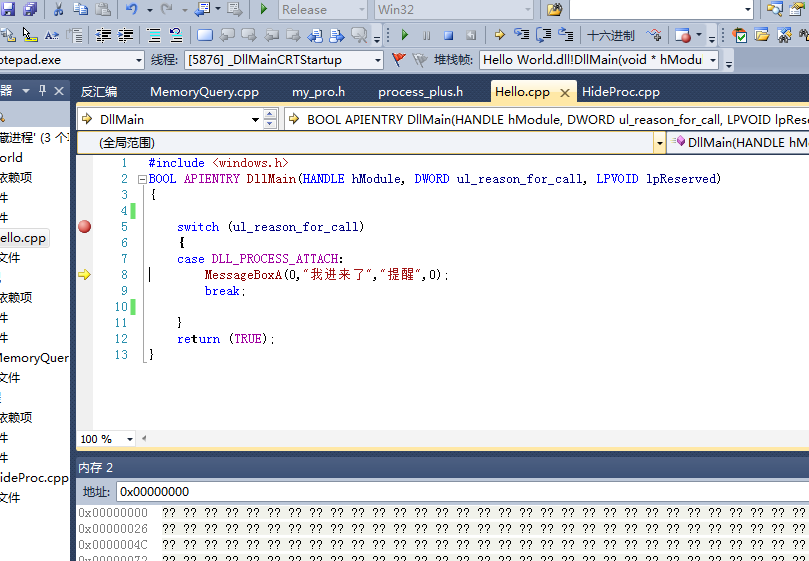Open the breakpoints window dropdown arrow

[x=699, y=35]
